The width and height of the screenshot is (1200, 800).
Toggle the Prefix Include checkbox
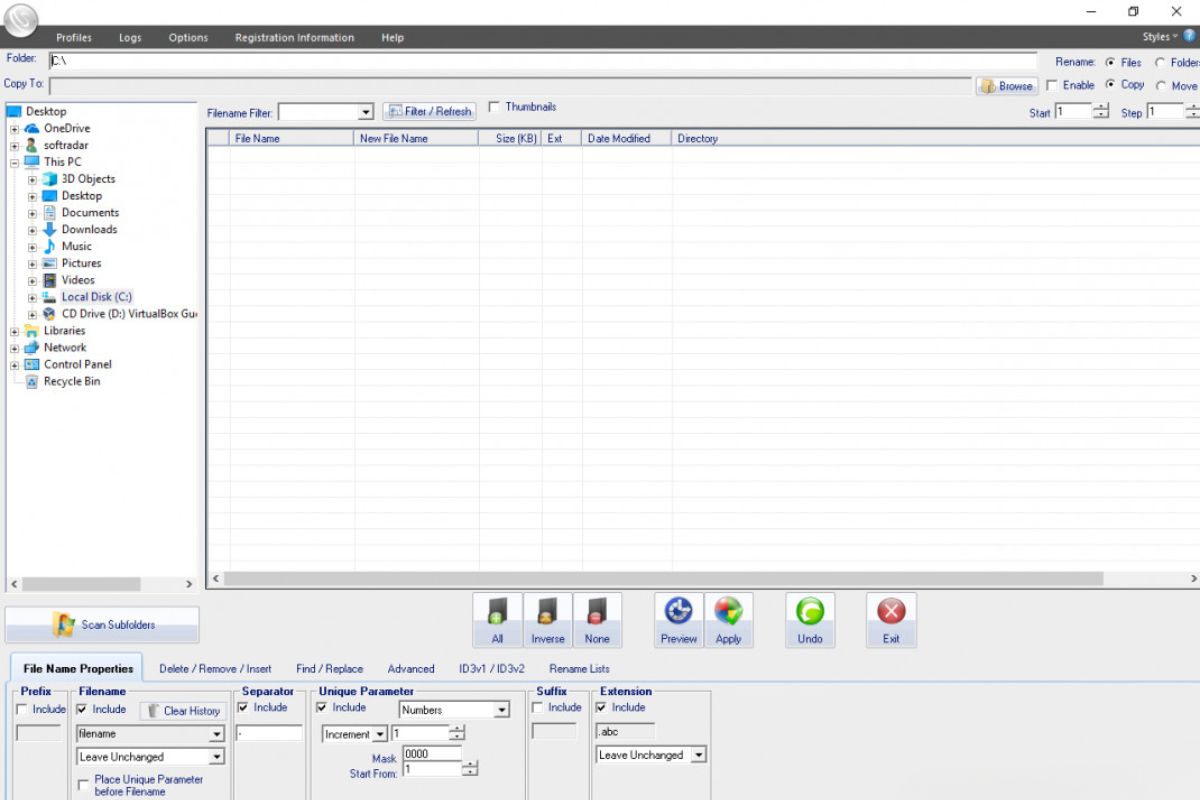23,709
